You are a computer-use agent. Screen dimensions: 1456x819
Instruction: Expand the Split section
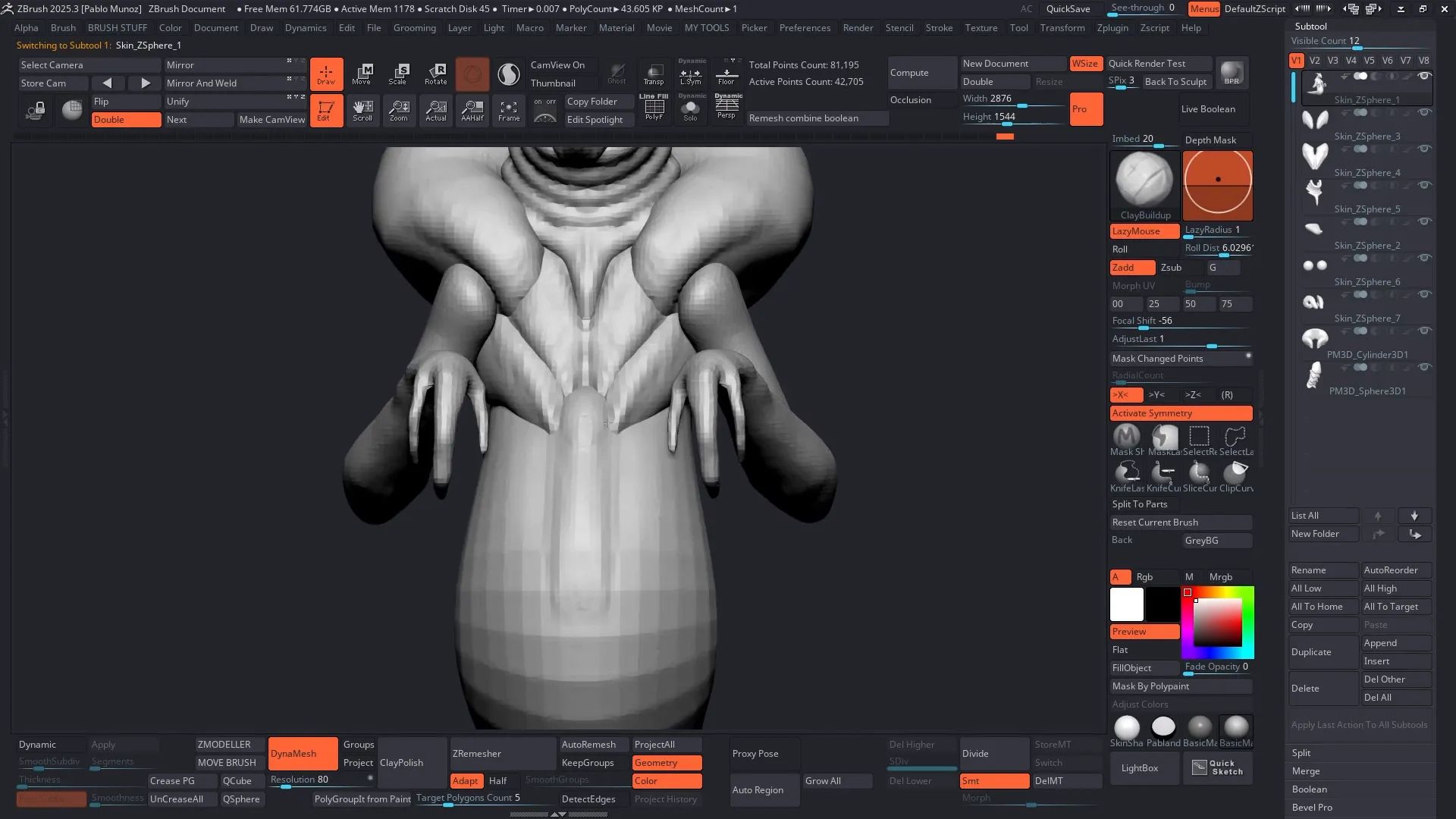1301,753
